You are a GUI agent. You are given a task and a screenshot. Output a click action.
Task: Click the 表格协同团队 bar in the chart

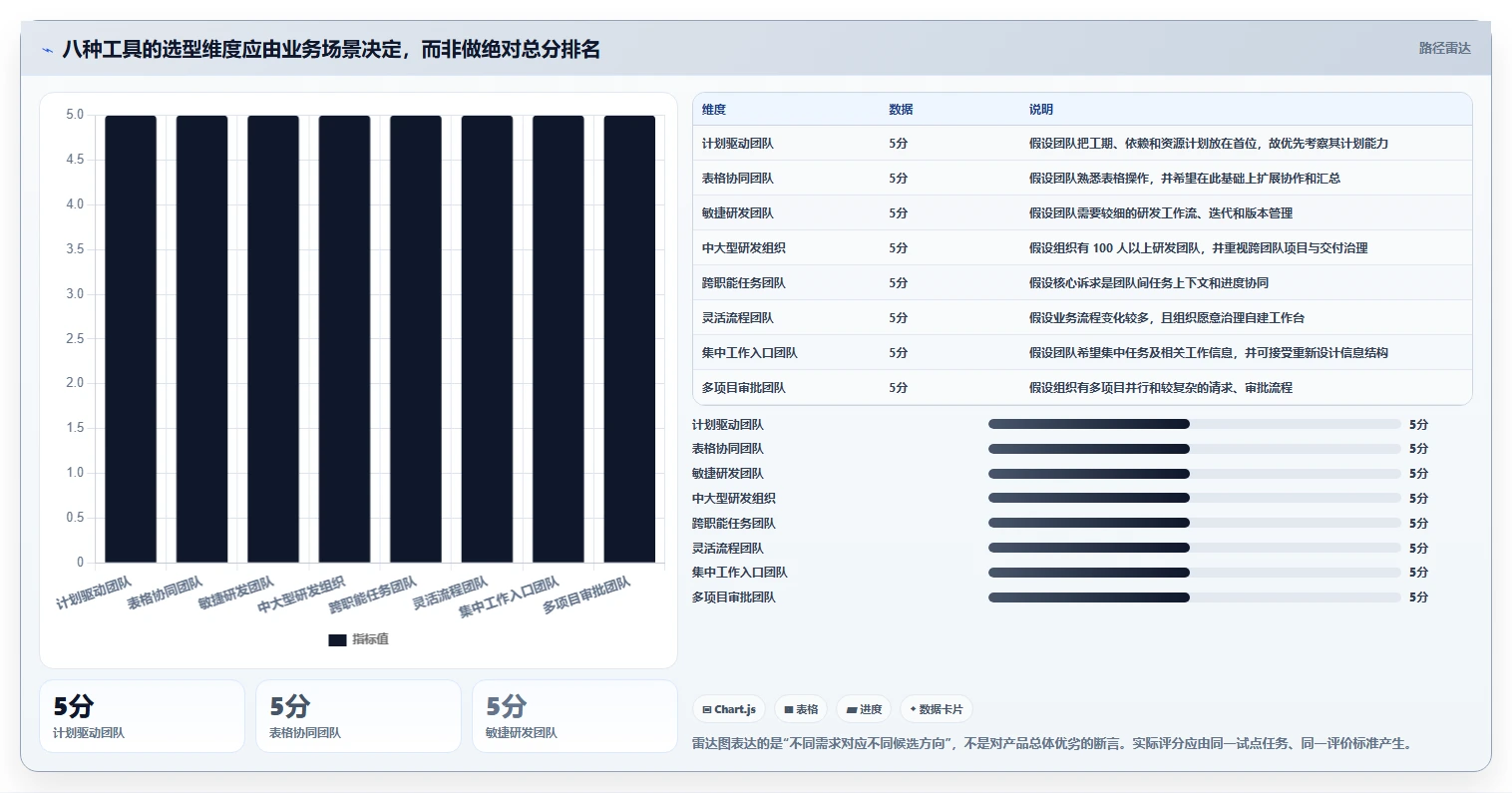coord(202,339)
